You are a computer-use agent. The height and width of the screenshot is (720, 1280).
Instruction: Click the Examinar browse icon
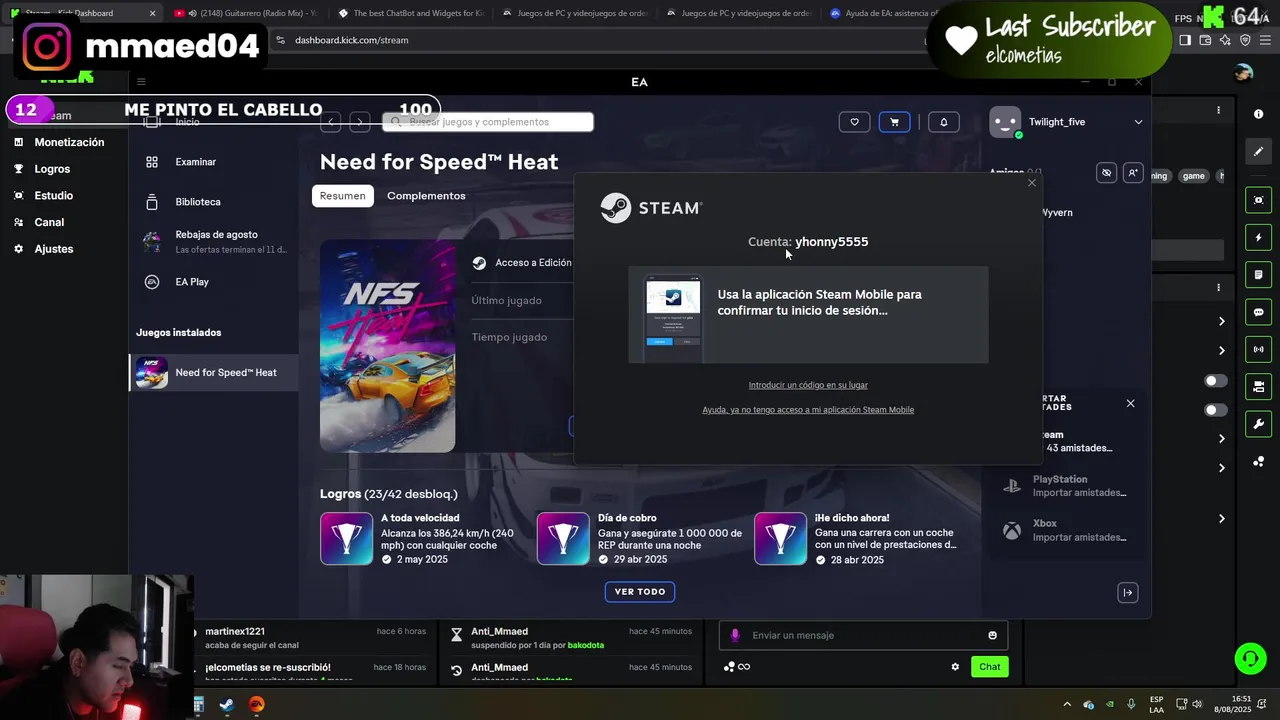coord(152,162)
